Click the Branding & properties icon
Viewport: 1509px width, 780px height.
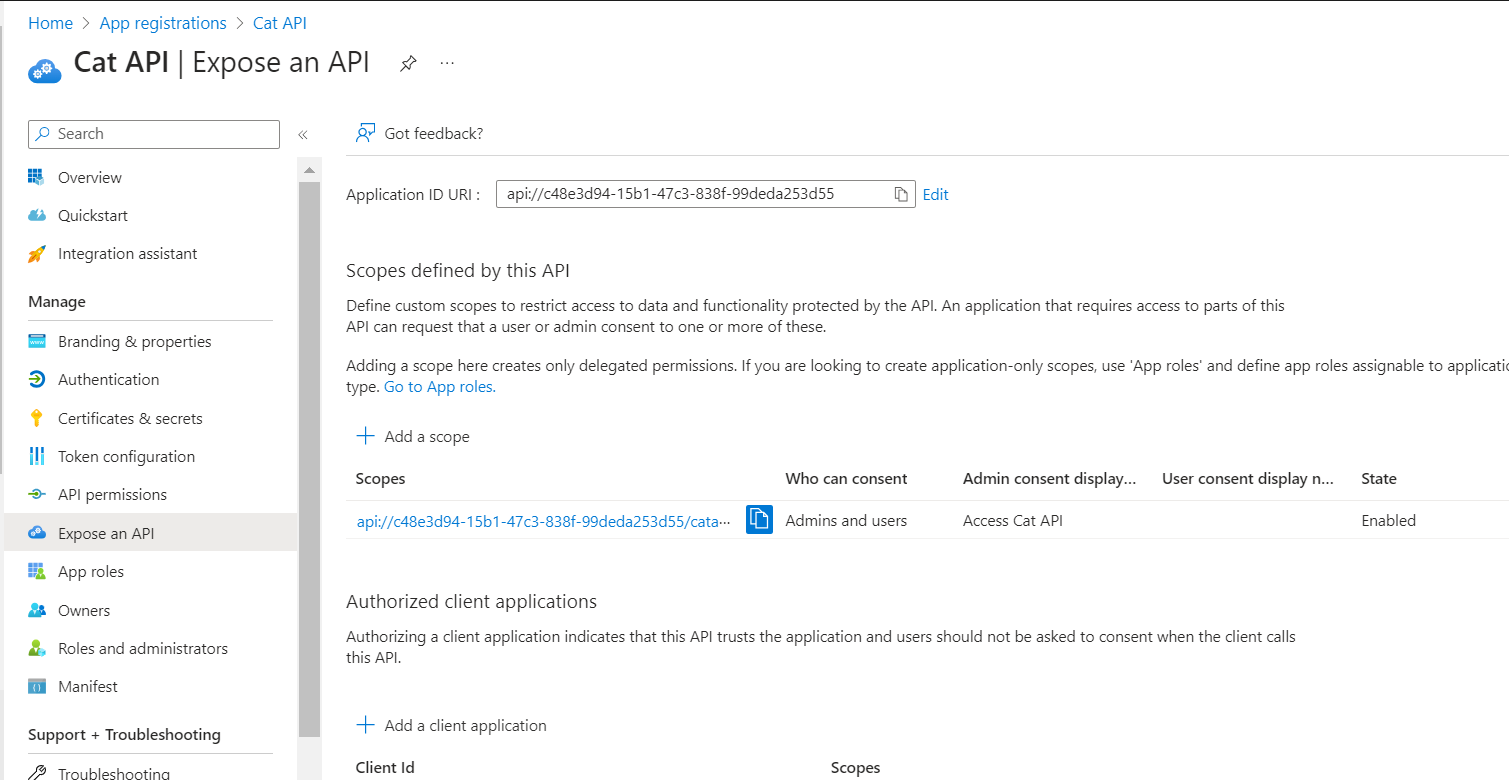pyautogui.click(x=37, y=341)
